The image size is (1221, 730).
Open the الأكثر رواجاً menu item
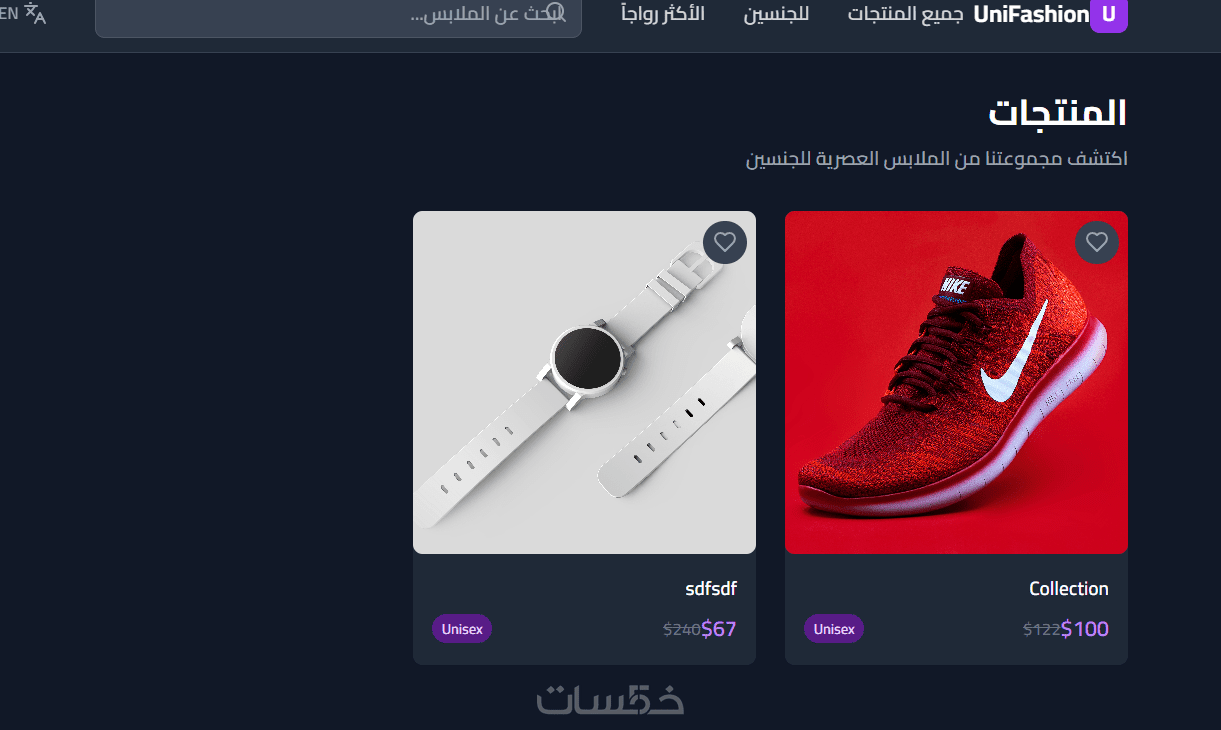(663, 14)
